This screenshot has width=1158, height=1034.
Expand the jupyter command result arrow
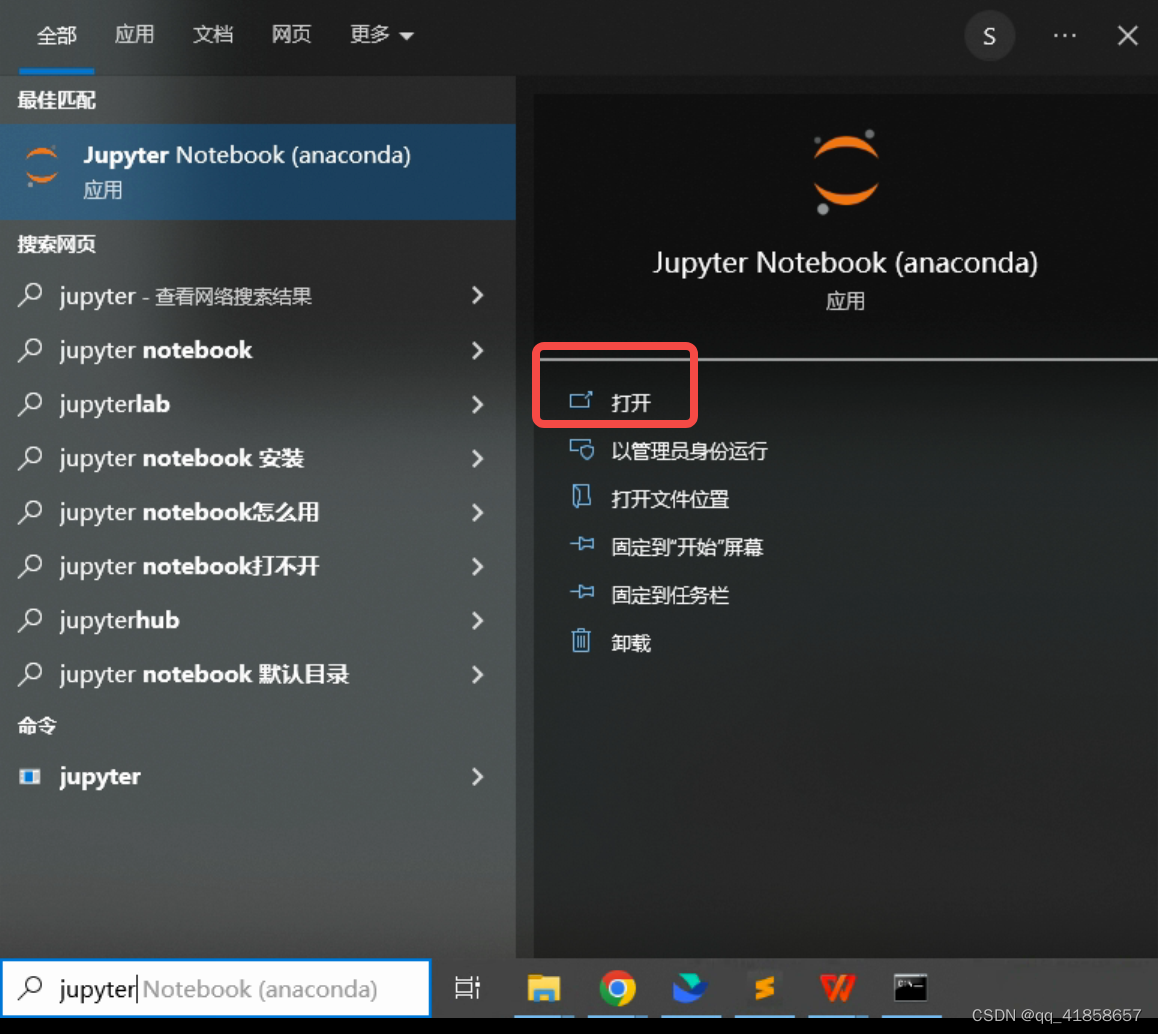click(x=477, y=776)
